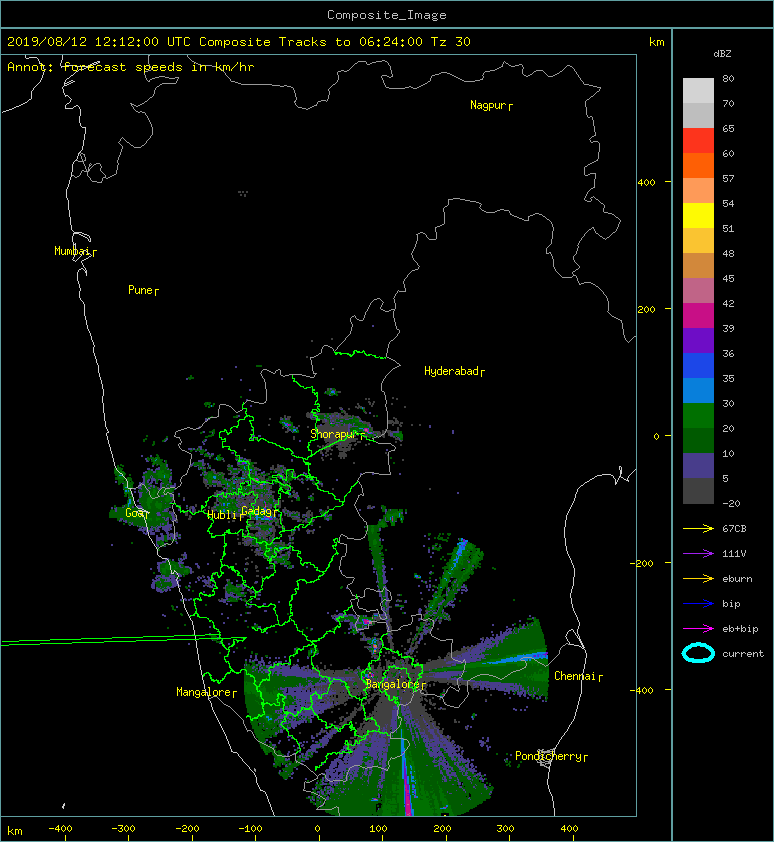Select the 60 dBZ orange swatch
Image resolution: width=774 pixels, height=842 pixels.
pos(698,165)
